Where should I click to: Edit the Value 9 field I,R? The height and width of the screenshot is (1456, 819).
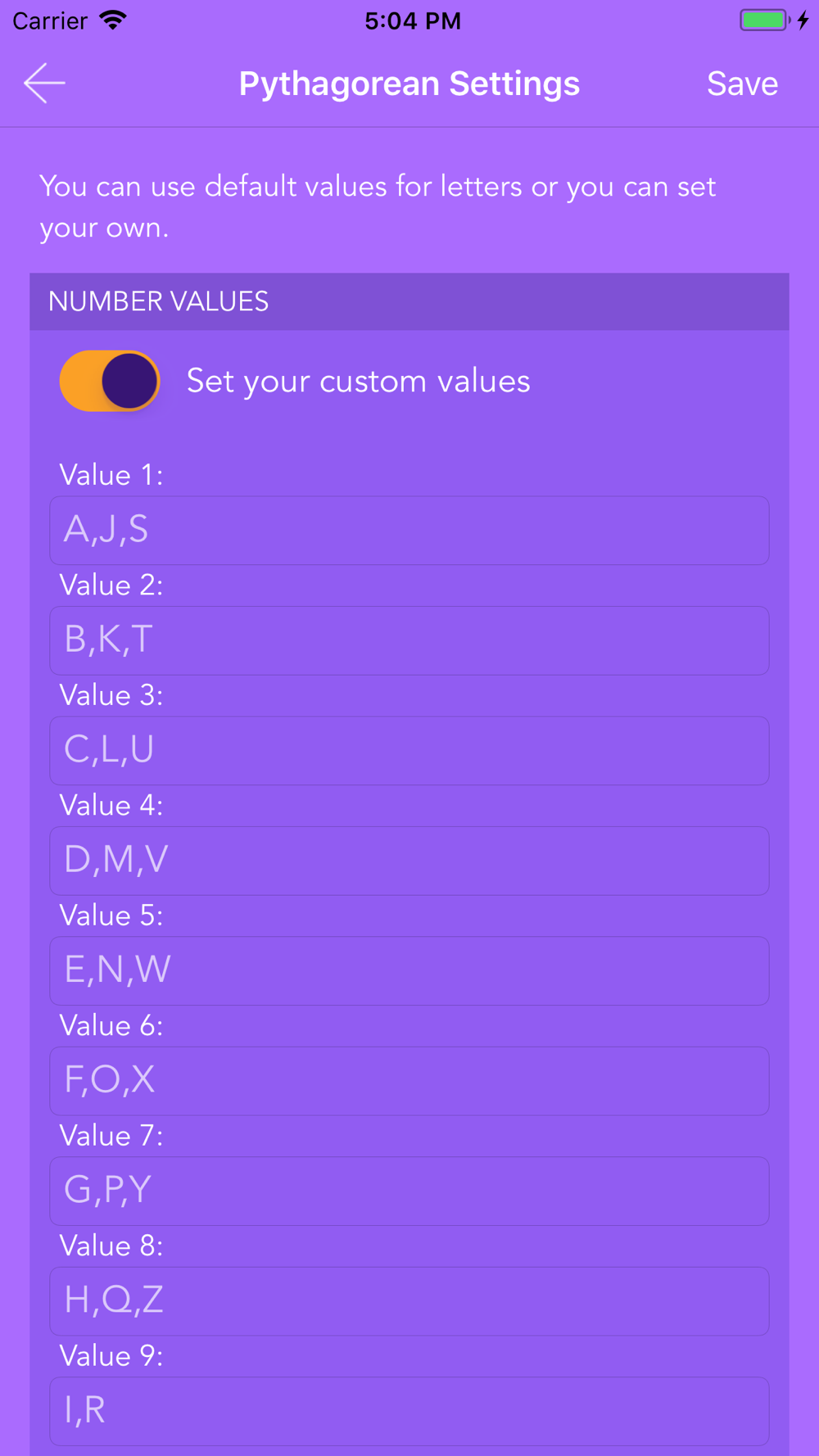coord(409,1412)
